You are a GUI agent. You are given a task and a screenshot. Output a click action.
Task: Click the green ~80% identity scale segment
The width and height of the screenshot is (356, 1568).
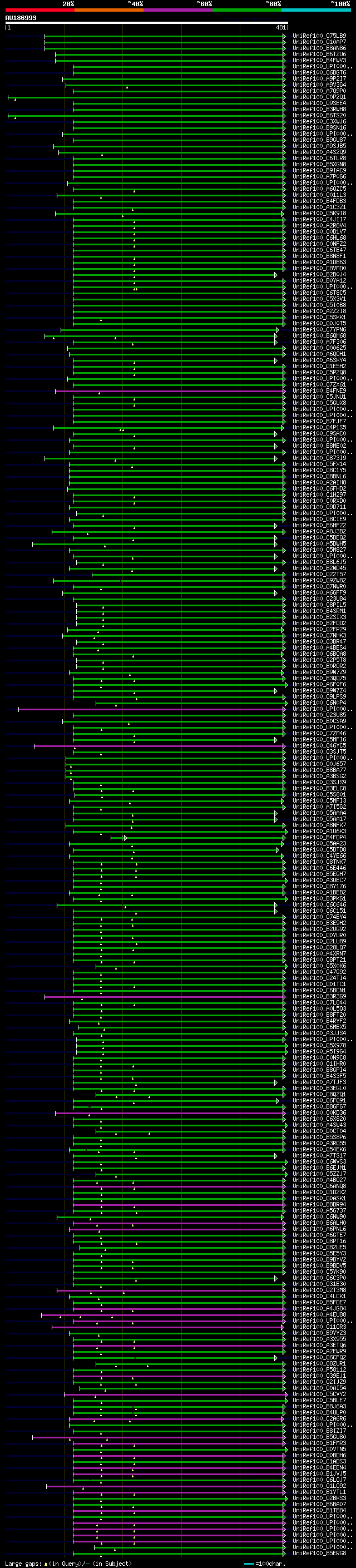[247, 10]
